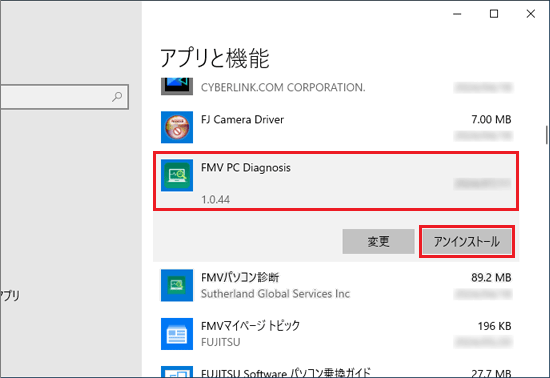Click the settings search input field
The width and height of the screenshot is (550, 378).
[64, 96]
